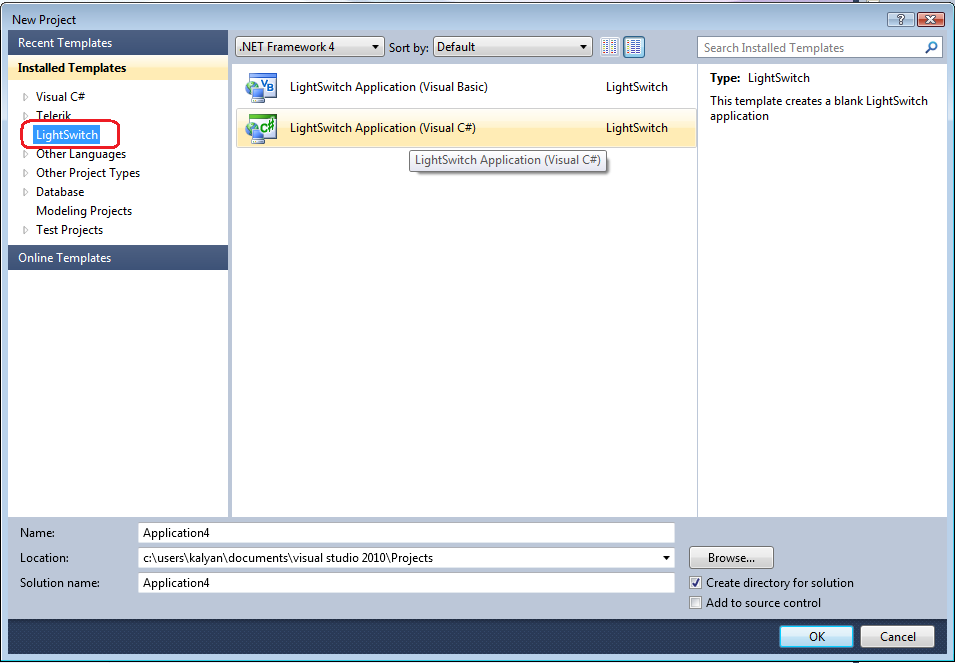Close the New Project dialog
The height and width of the screenshot is (663, 955).
point(931,19)
